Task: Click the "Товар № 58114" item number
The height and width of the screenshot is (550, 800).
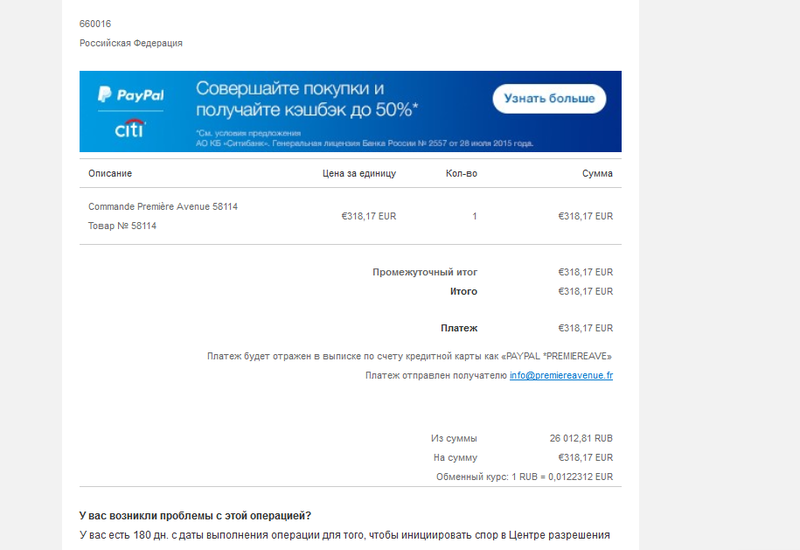Action: click(x=122, y=226)
